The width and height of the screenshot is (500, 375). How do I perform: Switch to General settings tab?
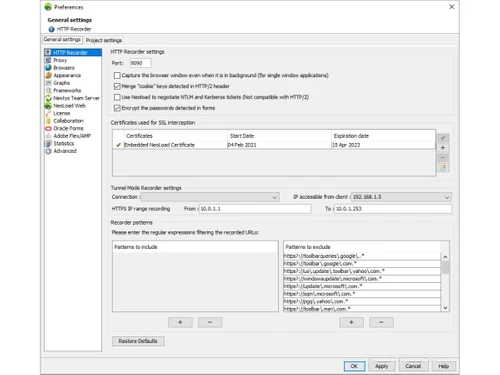[x=62, y=40]
